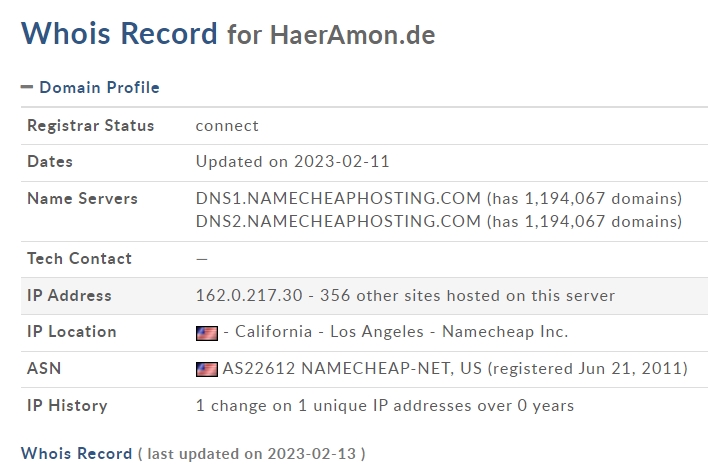Select the DNS2.NAMECHEAPHOSTING.COM name server
Viewport: 708px width, 470px height.
pyautogui.click(x=338, y=221)
